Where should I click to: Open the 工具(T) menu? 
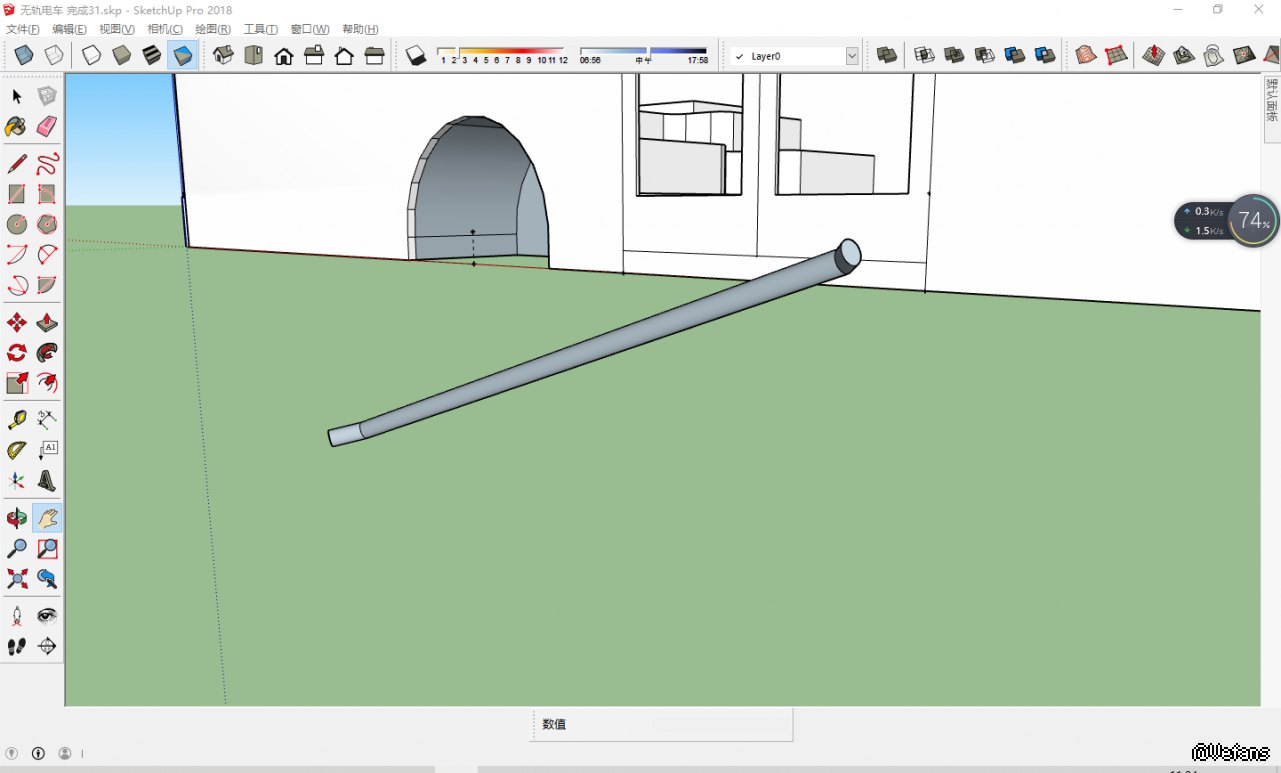tap(261, 30)
